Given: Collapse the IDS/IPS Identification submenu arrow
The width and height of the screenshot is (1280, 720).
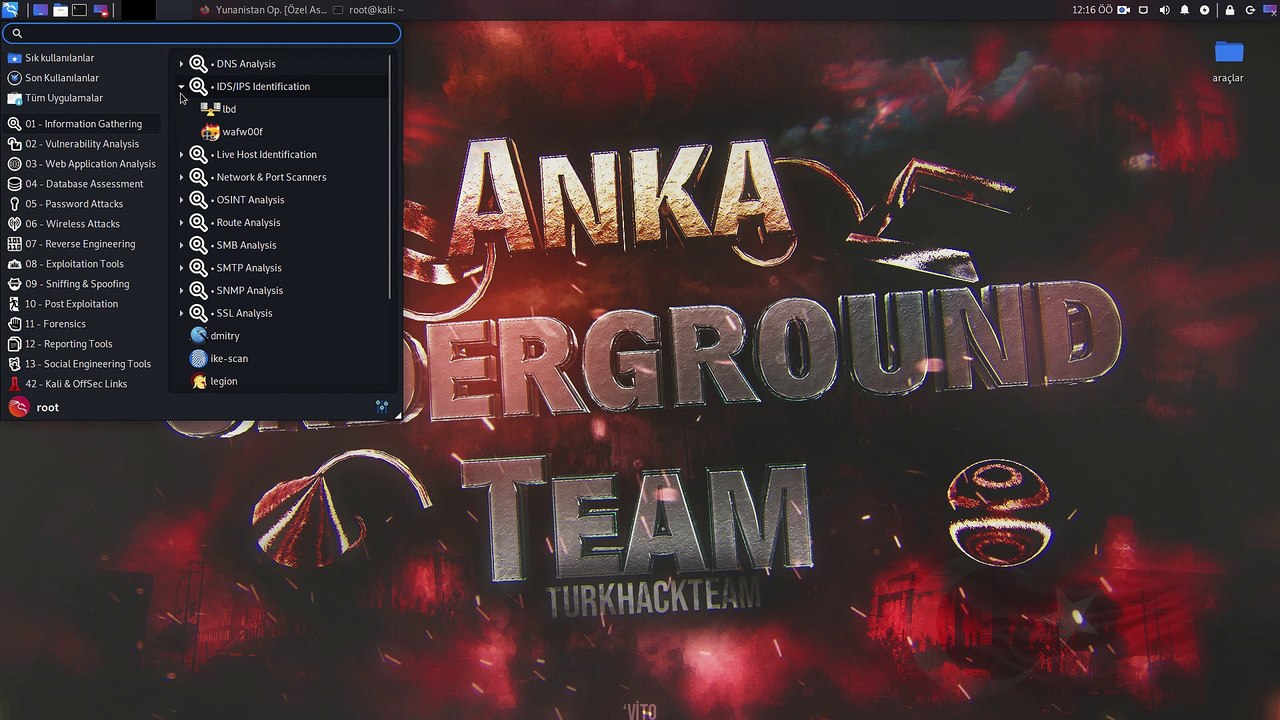Looking at the screenshot, I should (x=181, y=87).
